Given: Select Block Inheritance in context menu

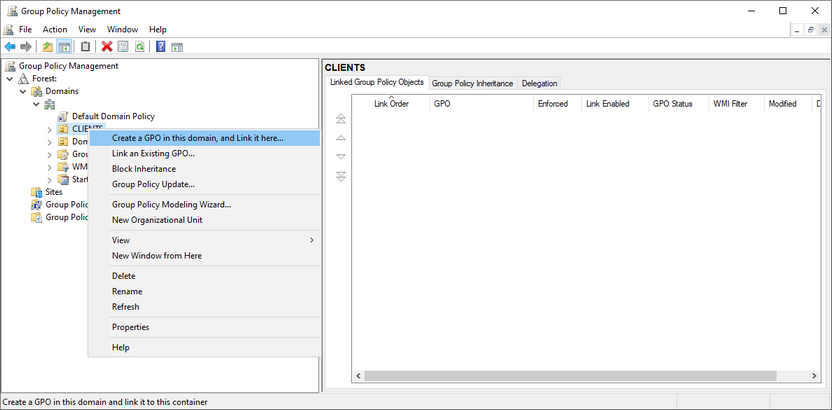Looking at the screenshot, I should pyautogui.click(x=204, y=169).
